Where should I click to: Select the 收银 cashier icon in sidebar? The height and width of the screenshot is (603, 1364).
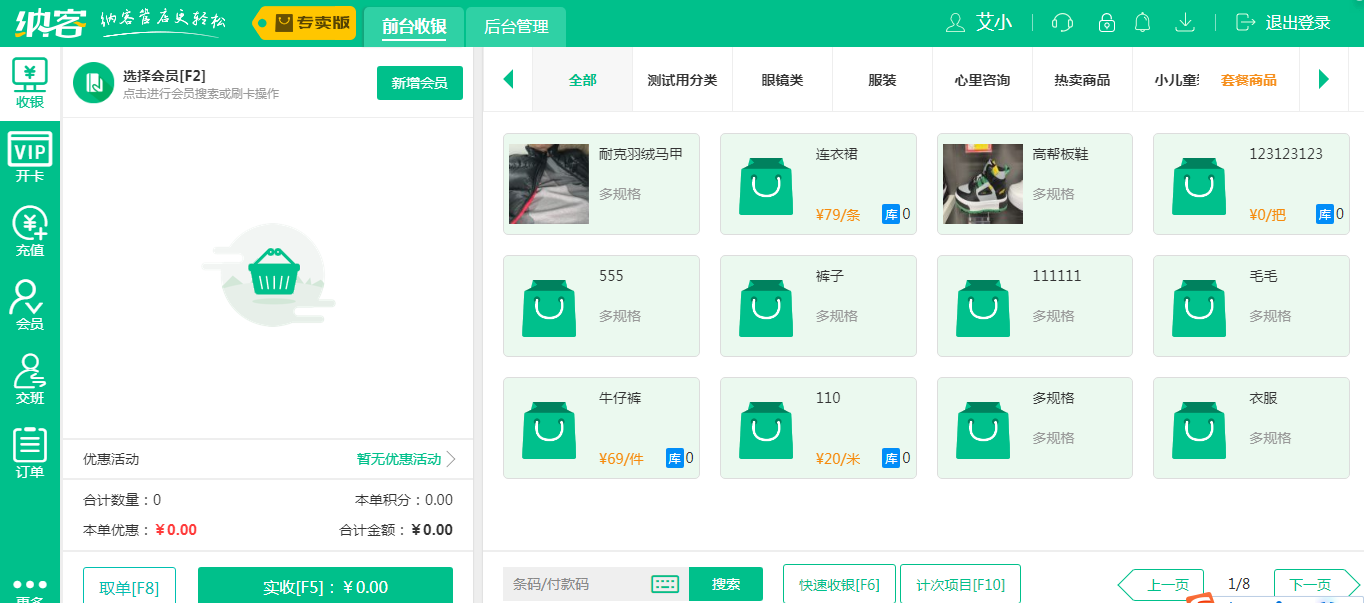tap(30, 78)
